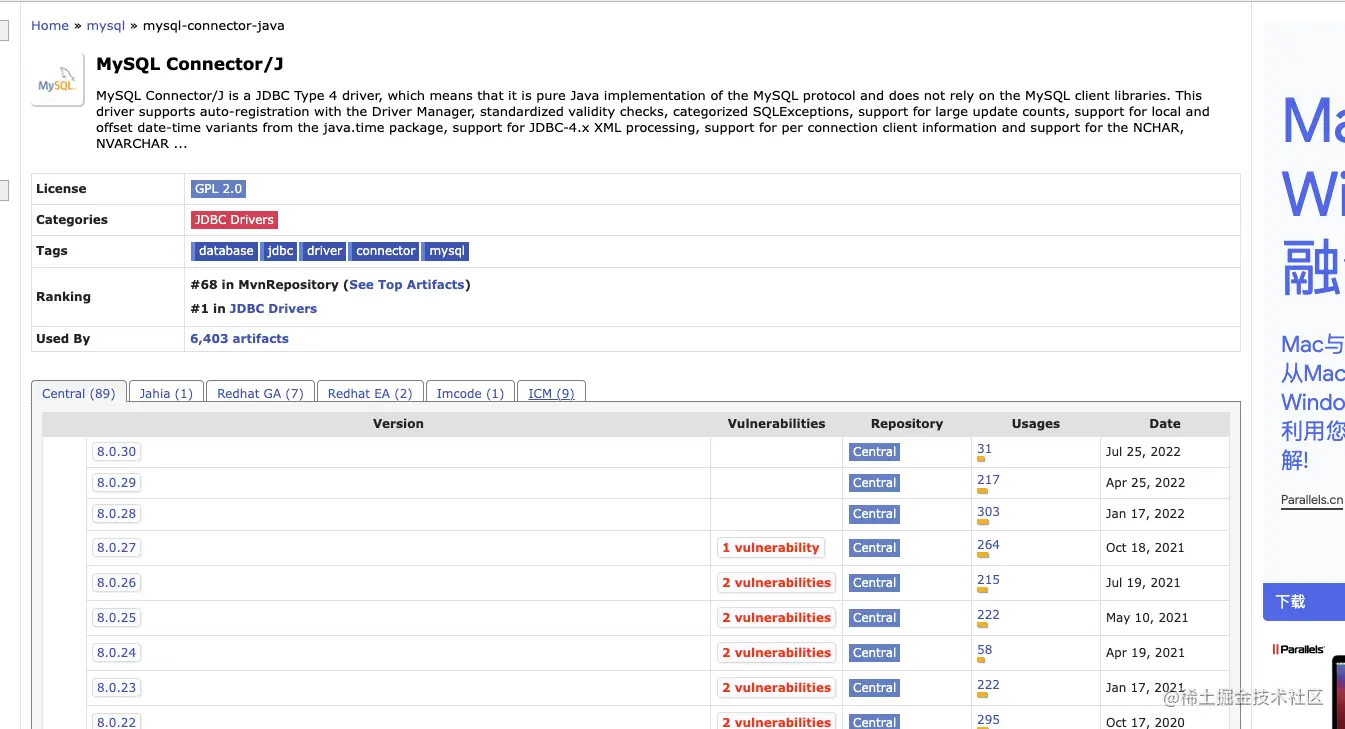The image size is (1345, 729).
Task: Open the 222 usages link for 8.0.25
Action: [x=988, y=615]
